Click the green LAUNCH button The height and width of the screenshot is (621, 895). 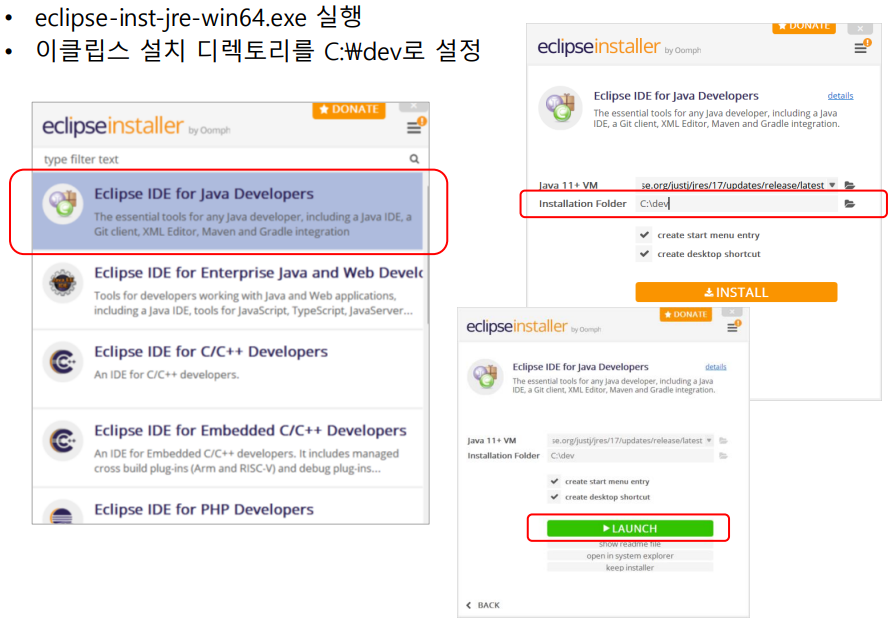630,529
